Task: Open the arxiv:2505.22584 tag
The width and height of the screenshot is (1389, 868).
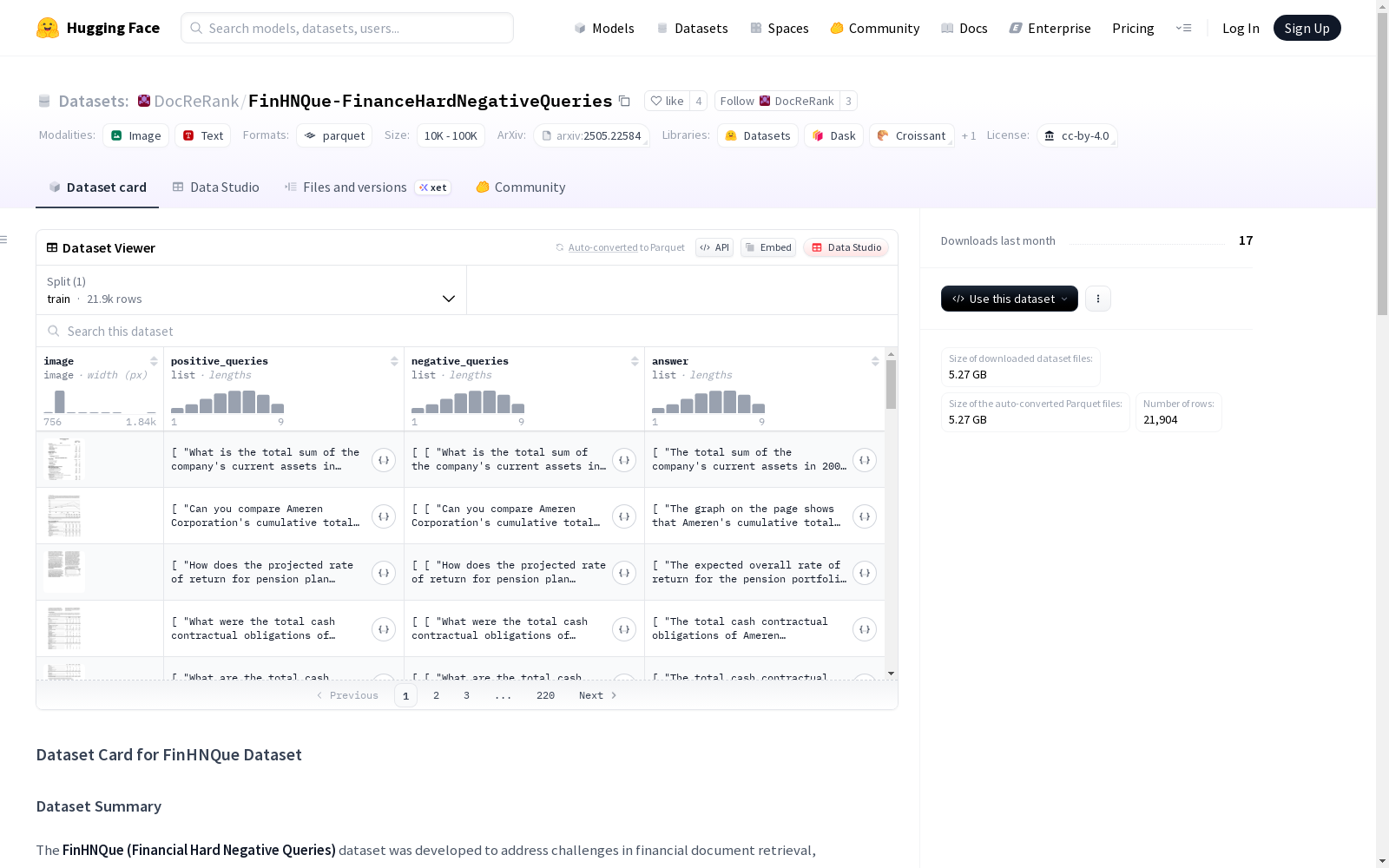Action: pos(591,135)
